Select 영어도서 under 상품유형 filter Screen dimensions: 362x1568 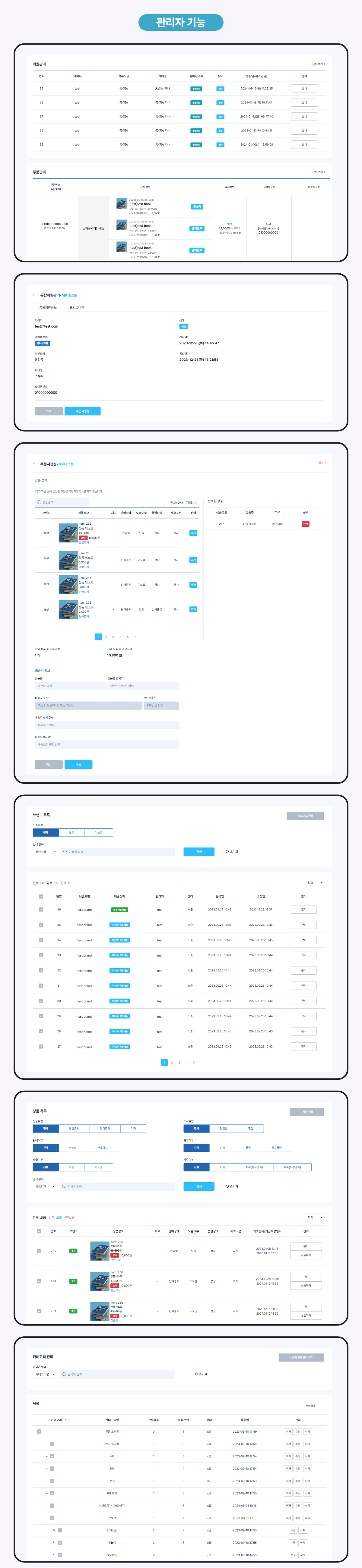pos(105,1128)
